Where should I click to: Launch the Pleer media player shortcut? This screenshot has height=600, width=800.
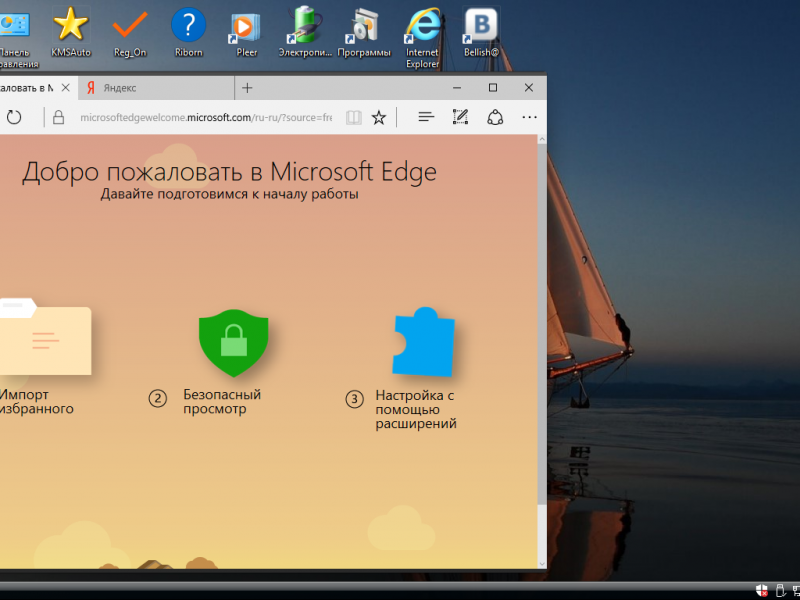pyautogui.click(x=246, y=31)
